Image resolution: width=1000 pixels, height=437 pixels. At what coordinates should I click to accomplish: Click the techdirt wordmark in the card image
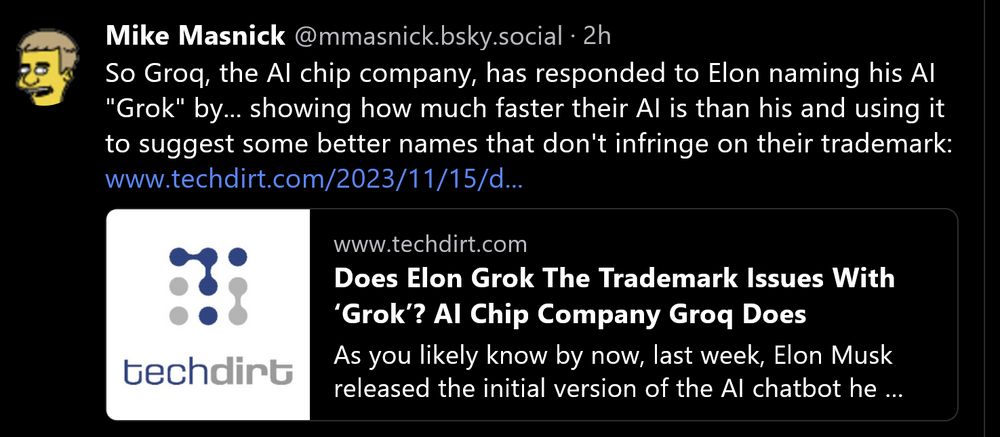click(208, 372)
